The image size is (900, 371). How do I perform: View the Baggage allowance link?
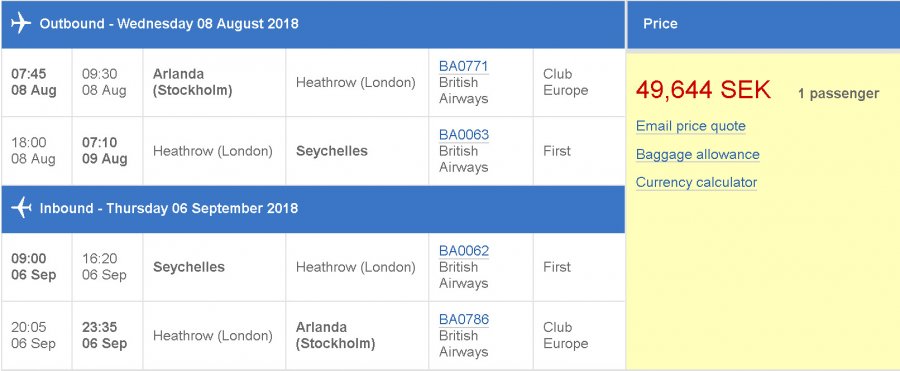[697, 154]
